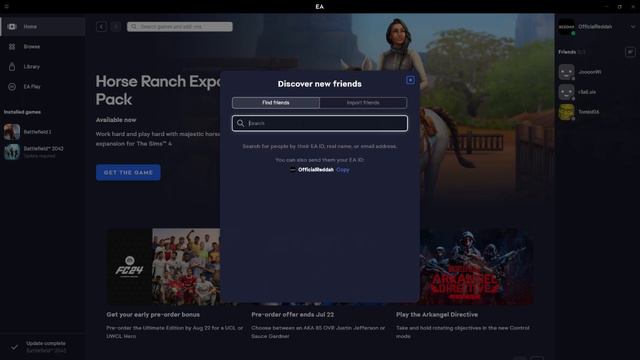Viewport: 640px width, 360px height.
Task: Click the 'Available now' label
Action: click(116, 120)
